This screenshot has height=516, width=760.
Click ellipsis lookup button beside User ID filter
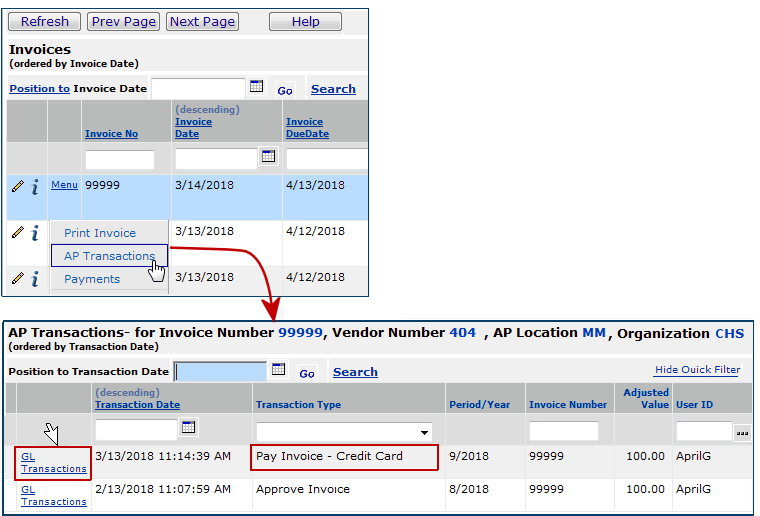[x=742, y=432]
